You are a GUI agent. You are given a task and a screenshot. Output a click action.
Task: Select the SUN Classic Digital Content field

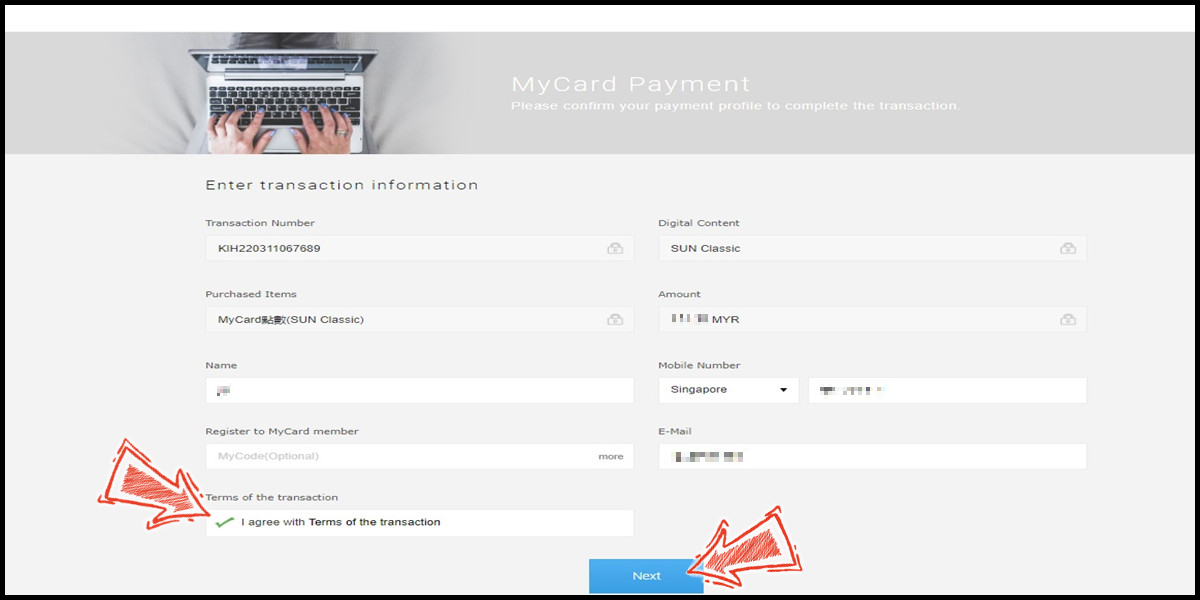pyautogui.click(x=872, y=248)
